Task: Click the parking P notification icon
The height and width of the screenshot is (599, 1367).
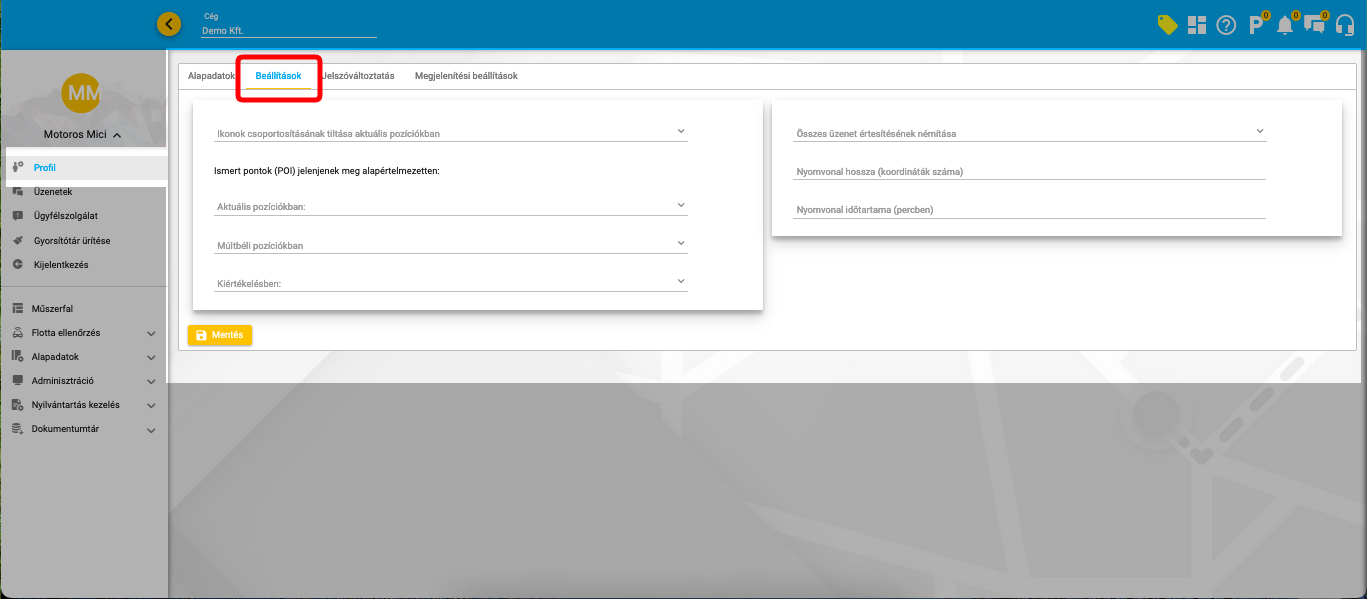Action: pos(1256,25)
